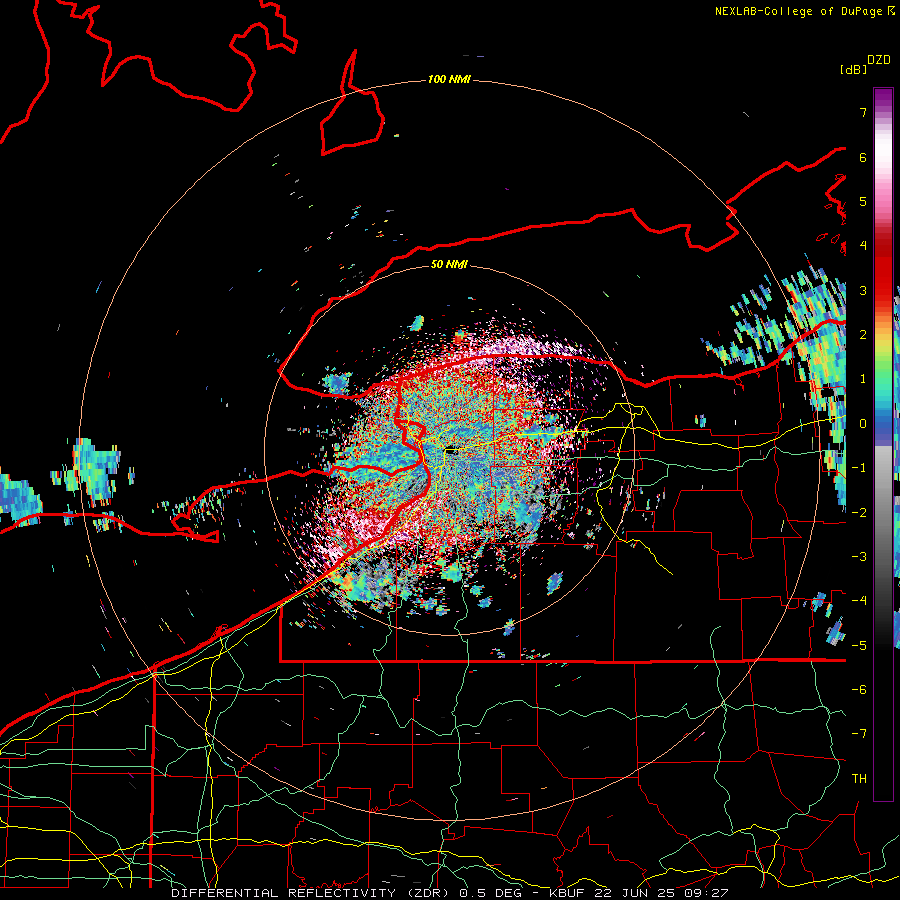900x900 pixels.
Task: Click the 1 value on the color scale
Action: [863, 379]
